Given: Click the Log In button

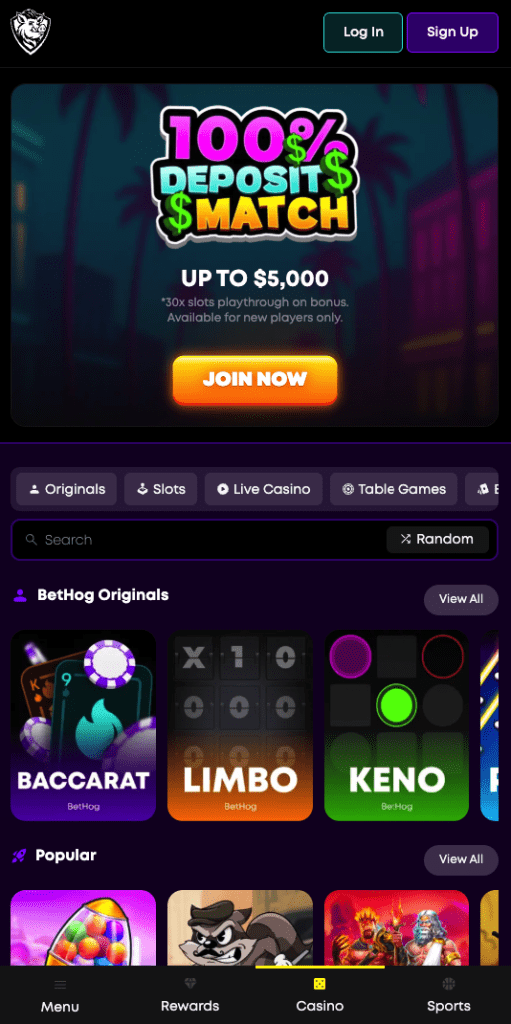Looking at the screenshot, I should 363,32.
